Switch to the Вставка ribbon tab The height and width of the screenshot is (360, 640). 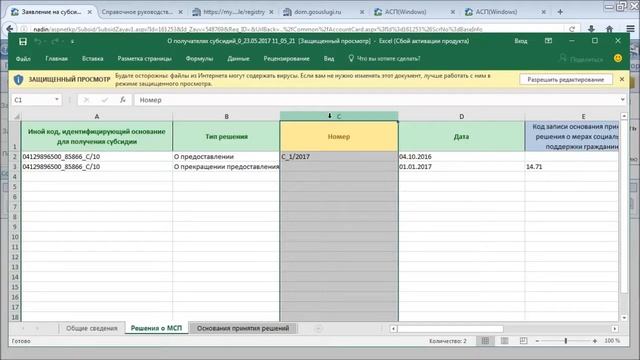click(93, 59)
